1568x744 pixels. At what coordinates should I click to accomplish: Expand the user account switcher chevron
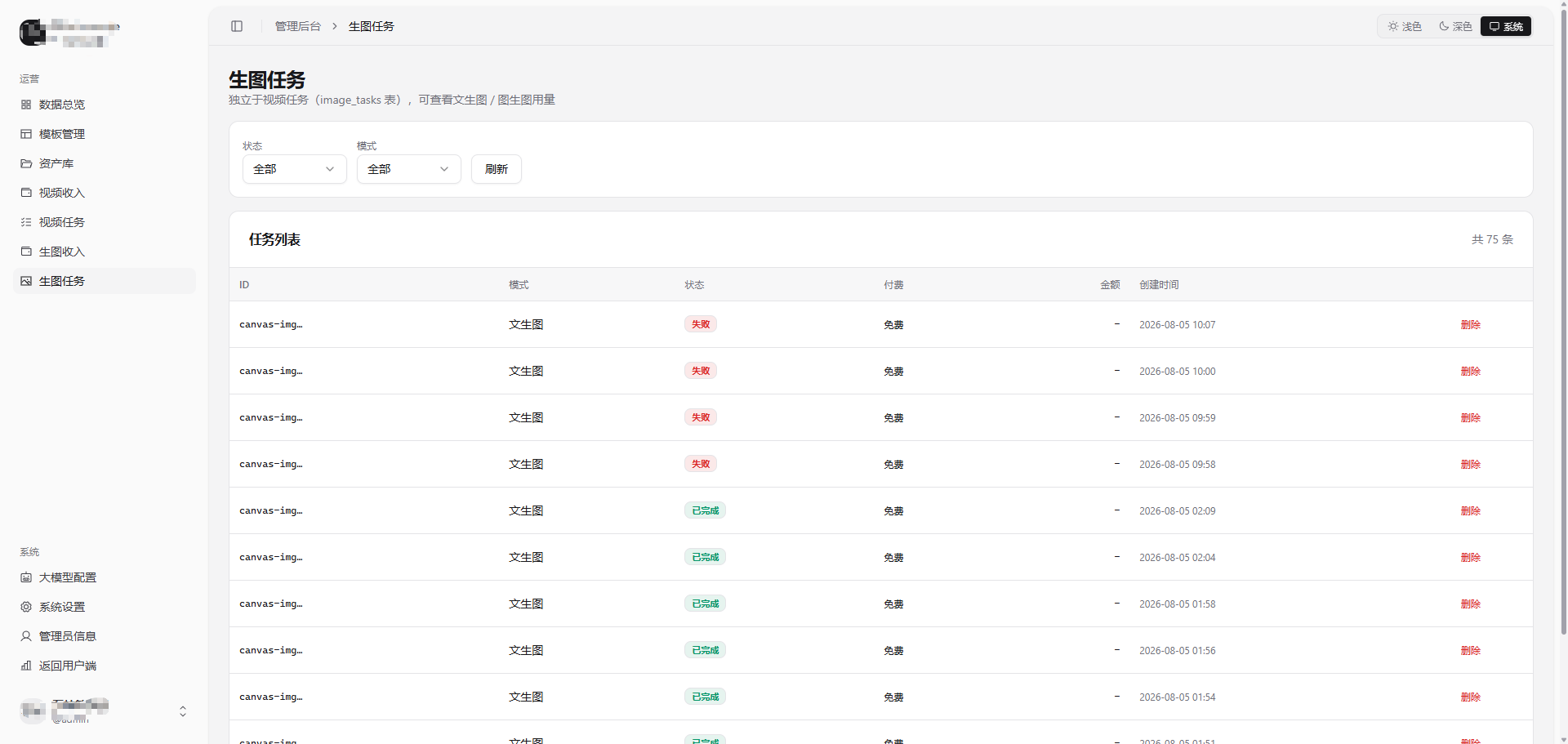point(183,711)
